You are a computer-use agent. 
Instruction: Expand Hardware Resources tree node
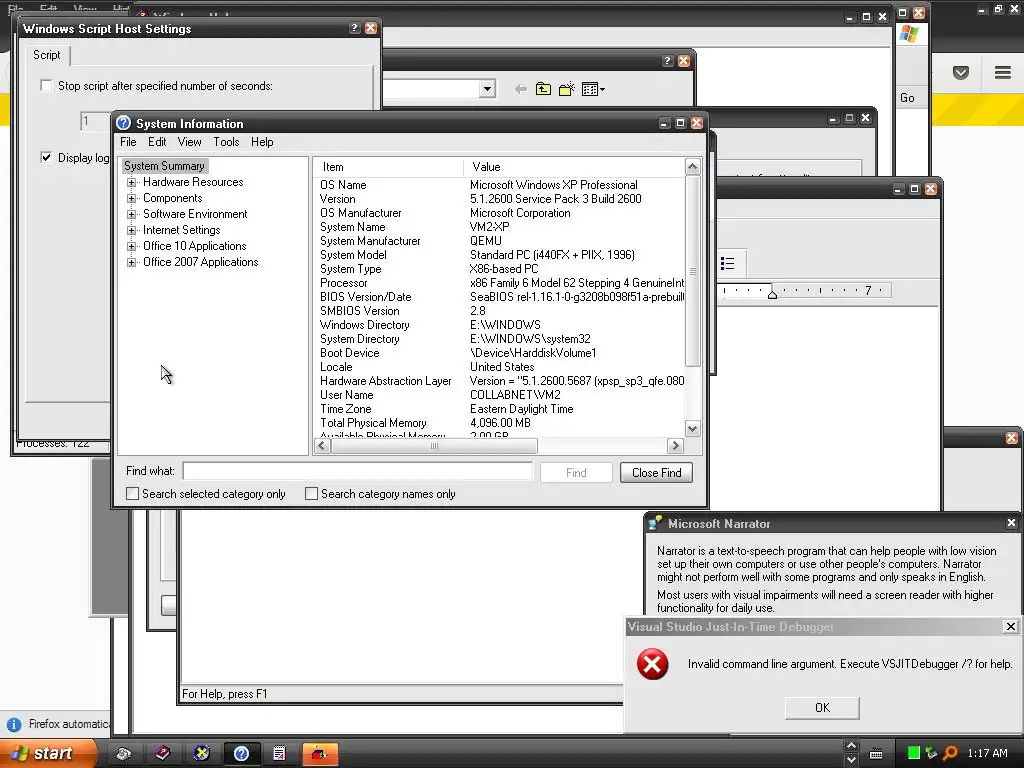click(x=131, y=182)
